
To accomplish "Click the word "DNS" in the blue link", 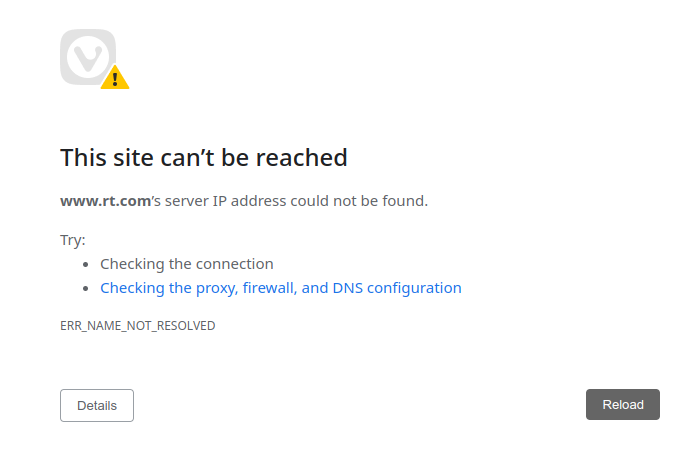I will [x=349, y=288].
